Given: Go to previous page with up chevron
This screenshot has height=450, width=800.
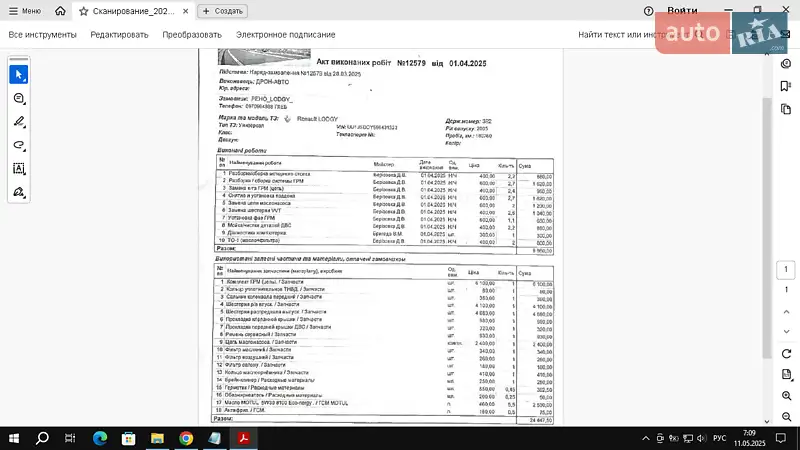Looking at the screenshot, I should 786,312.
